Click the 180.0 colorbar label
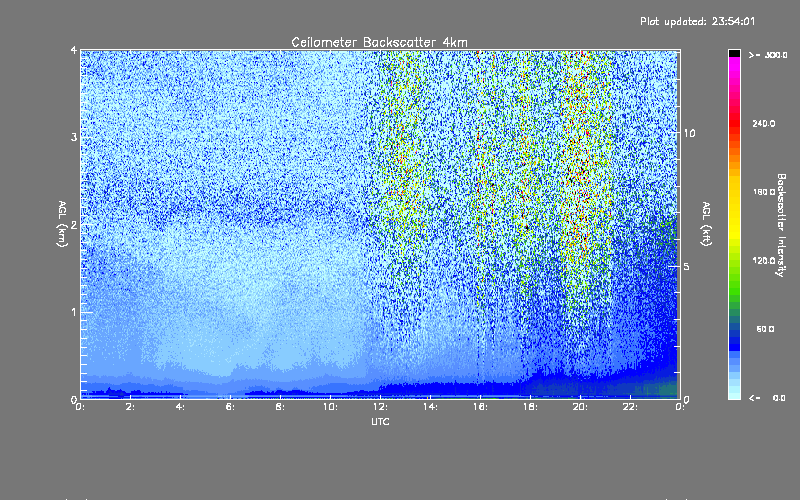800x500 pixels. (x=764, y=192)
